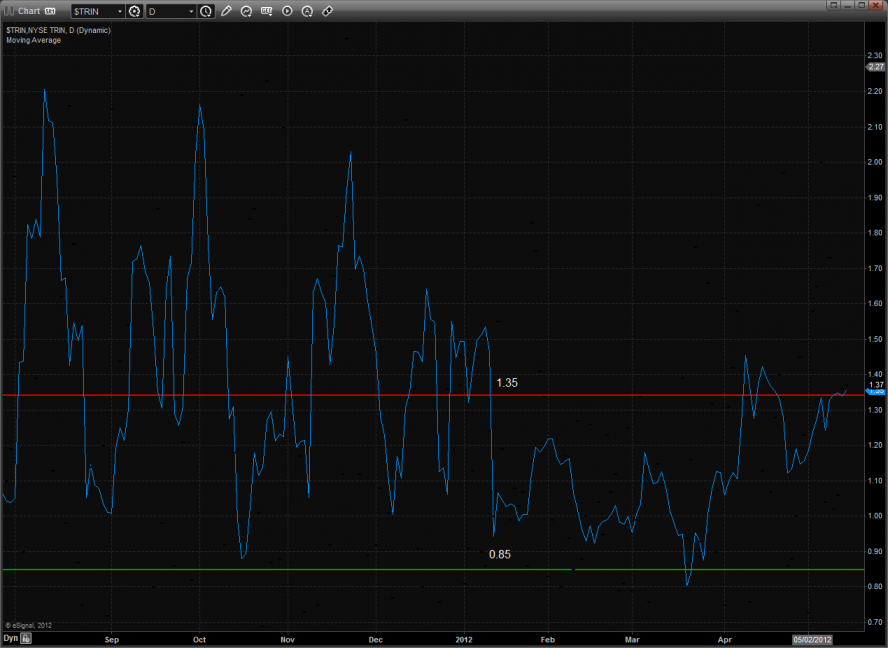Image resolution: width=888 pixels, height=648 pixels.
Task: Open the D interval dropdown
Action: click(191, 11)
